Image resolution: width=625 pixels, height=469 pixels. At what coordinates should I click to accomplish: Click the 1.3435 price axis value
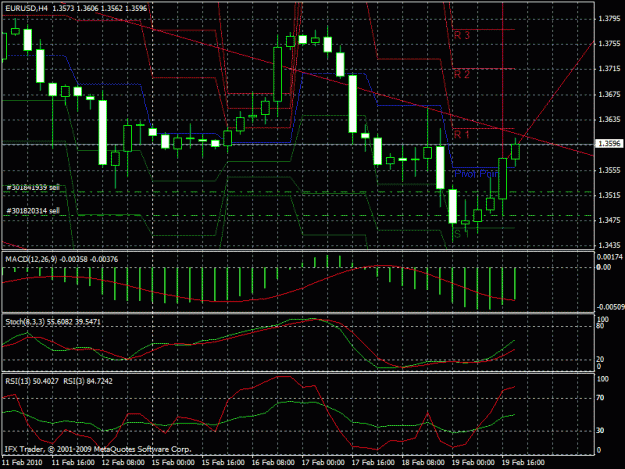(609, 245)
